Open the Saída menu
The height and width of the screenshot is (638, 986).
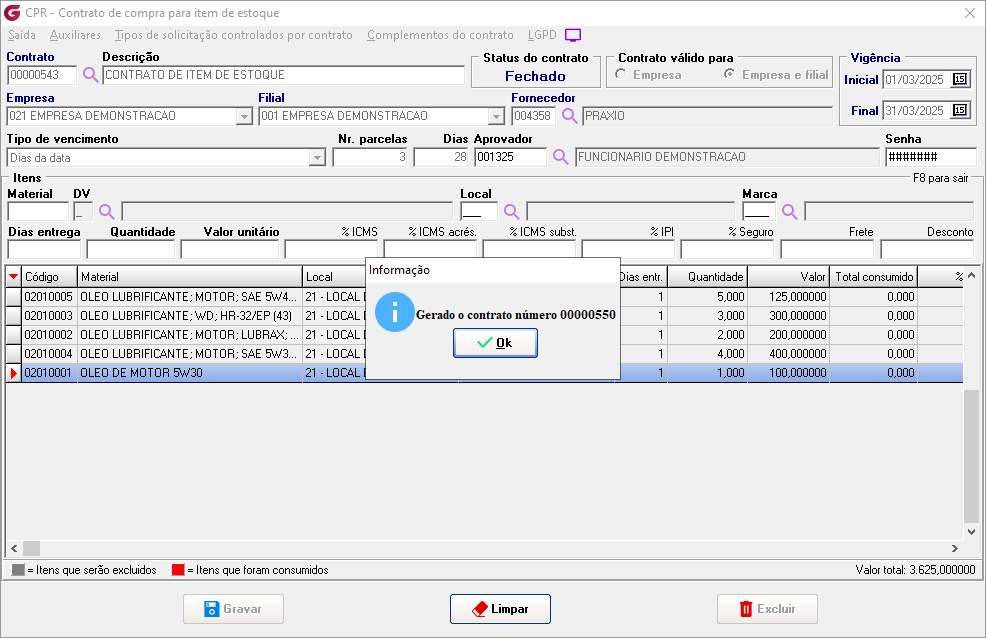[21, 35]
